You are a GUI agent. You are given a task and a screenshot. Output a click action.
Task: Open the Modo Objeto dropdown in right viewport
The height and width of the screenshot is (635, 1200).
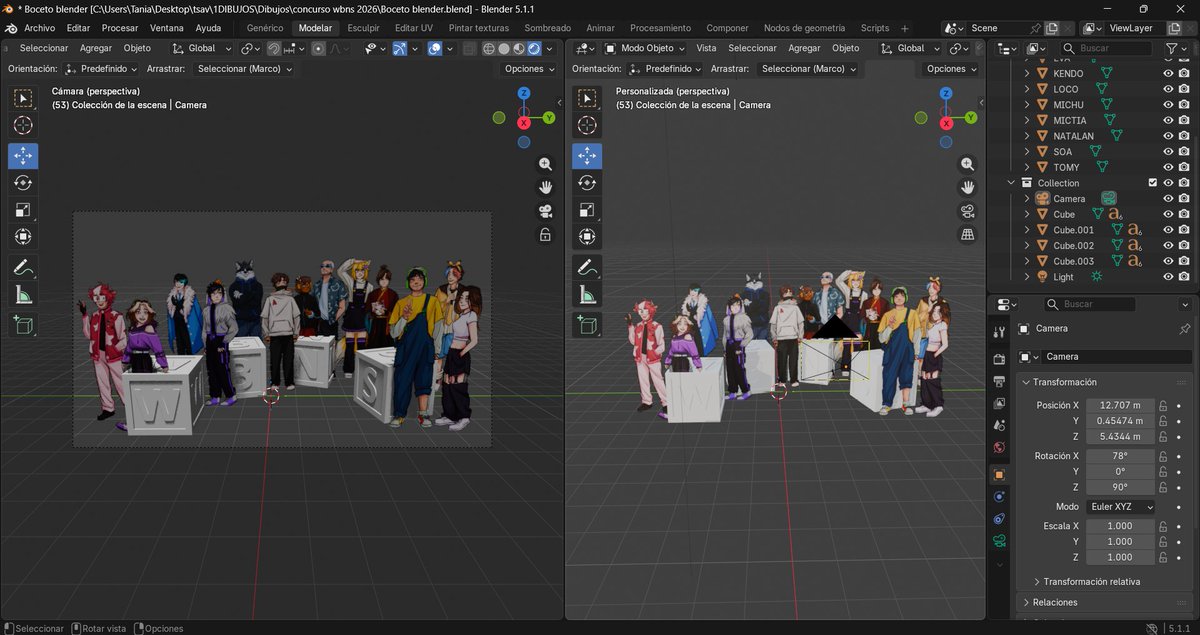click(x=645, y=48)
